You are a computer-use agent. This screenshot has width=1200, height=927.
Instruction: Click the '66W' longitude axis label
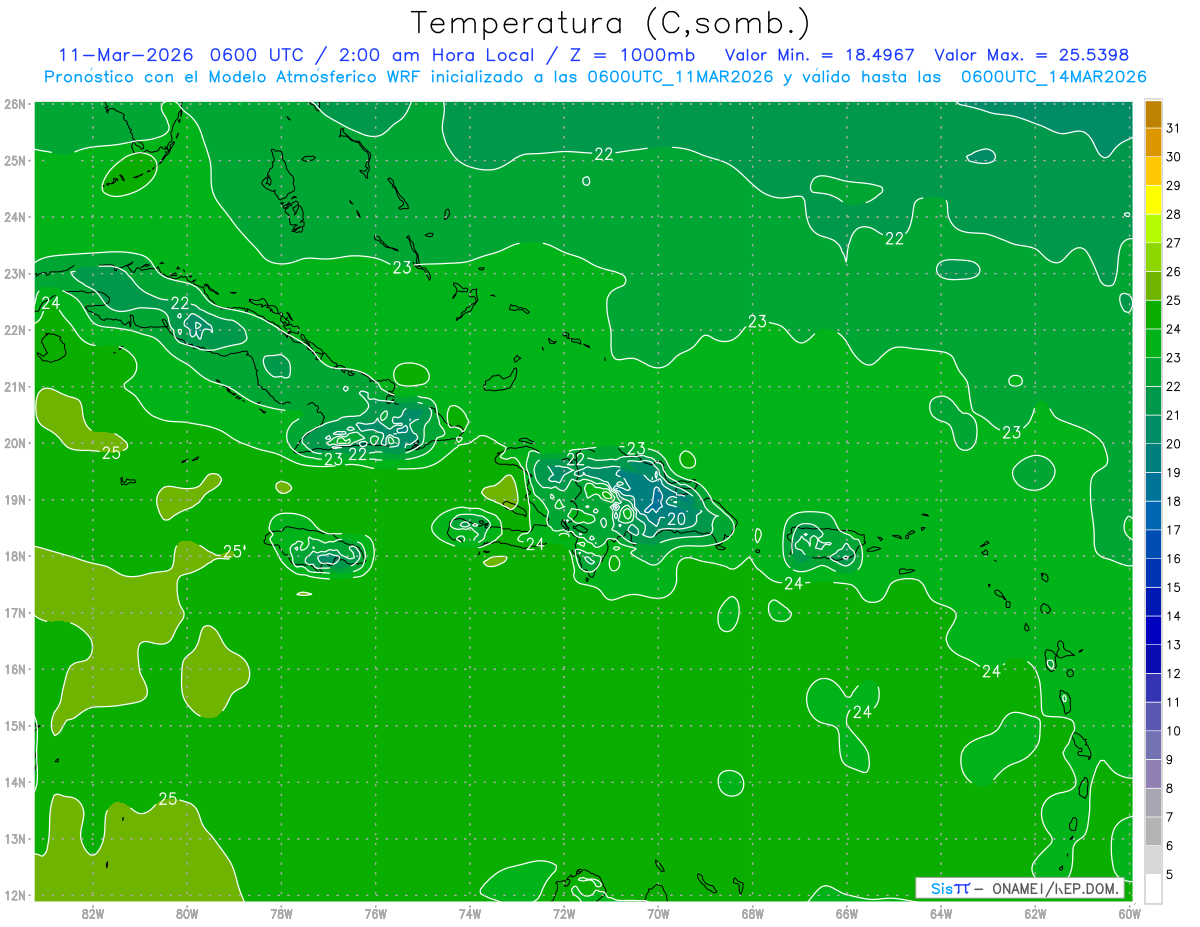846,913
